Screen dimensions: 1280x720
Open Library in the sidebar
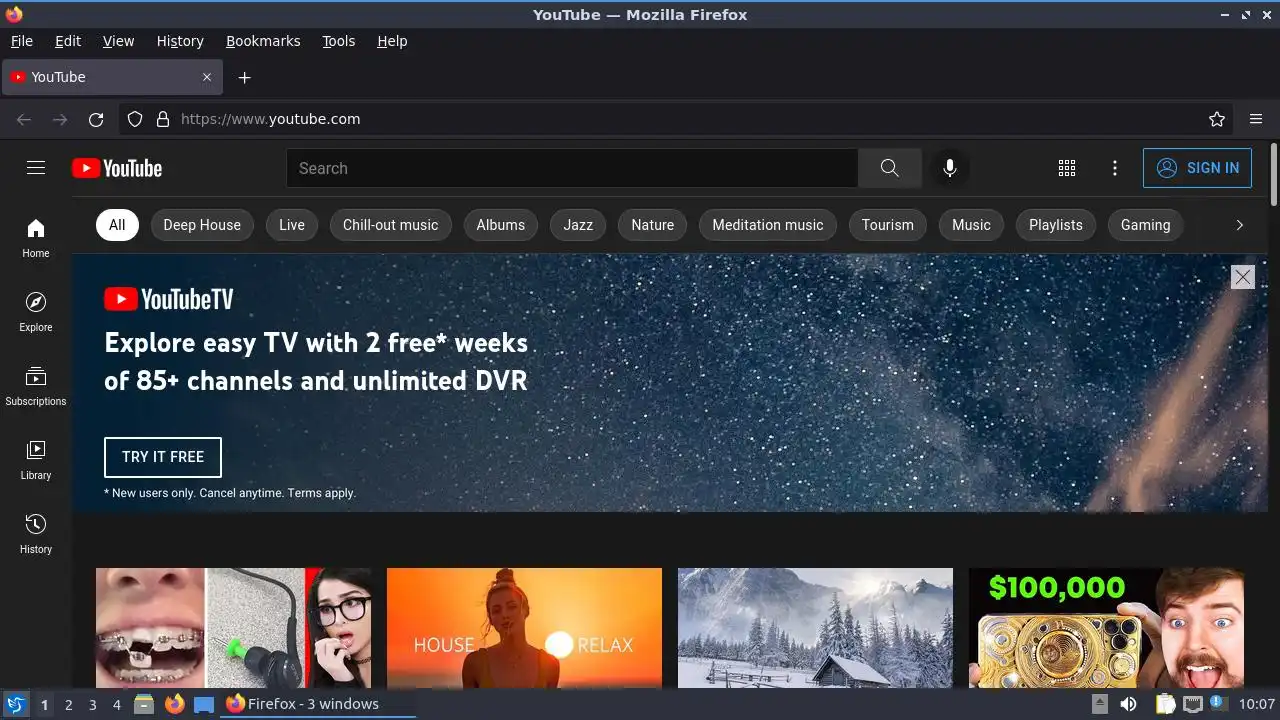pos(36,460)
